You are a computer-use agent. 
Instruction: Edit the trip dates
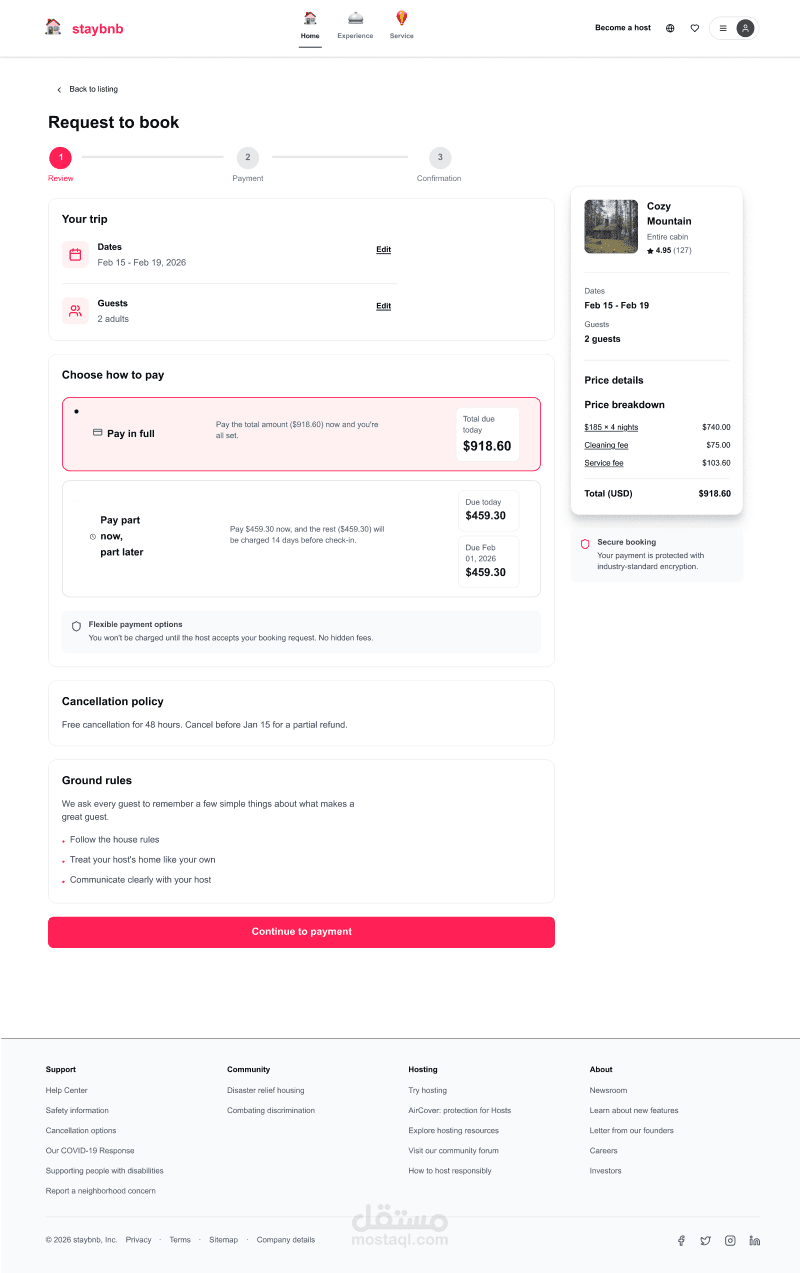pos(383,250)
